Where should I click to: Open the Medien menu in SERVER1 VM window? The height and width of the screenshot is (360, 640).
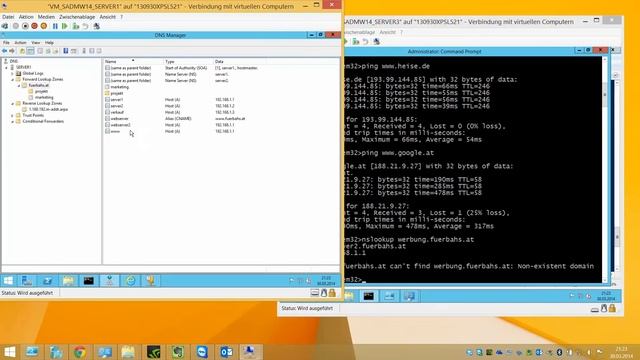(46, 17)
